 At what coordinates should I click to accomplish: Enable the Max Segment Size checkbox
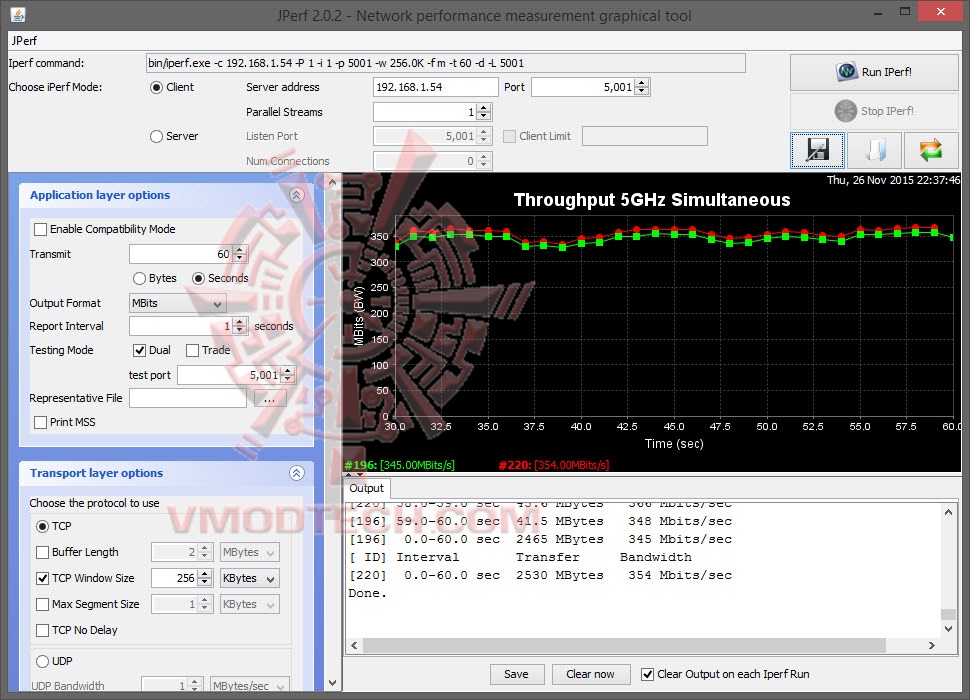(x=42, y=604)
